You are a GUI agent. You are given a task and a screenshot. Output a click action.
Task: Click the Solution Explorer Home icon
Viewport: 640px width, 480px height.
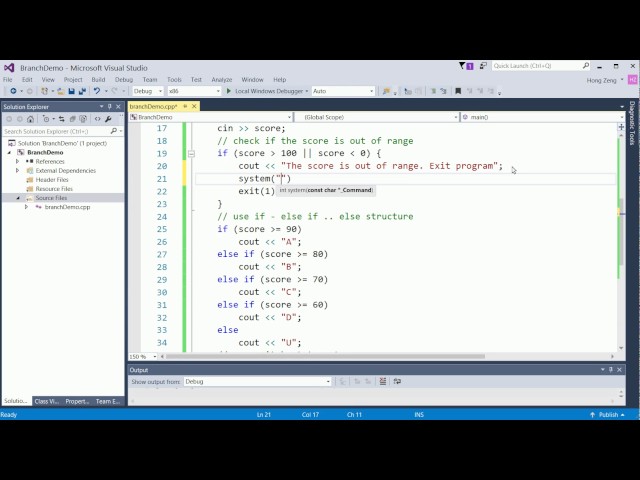pos(30,119)
